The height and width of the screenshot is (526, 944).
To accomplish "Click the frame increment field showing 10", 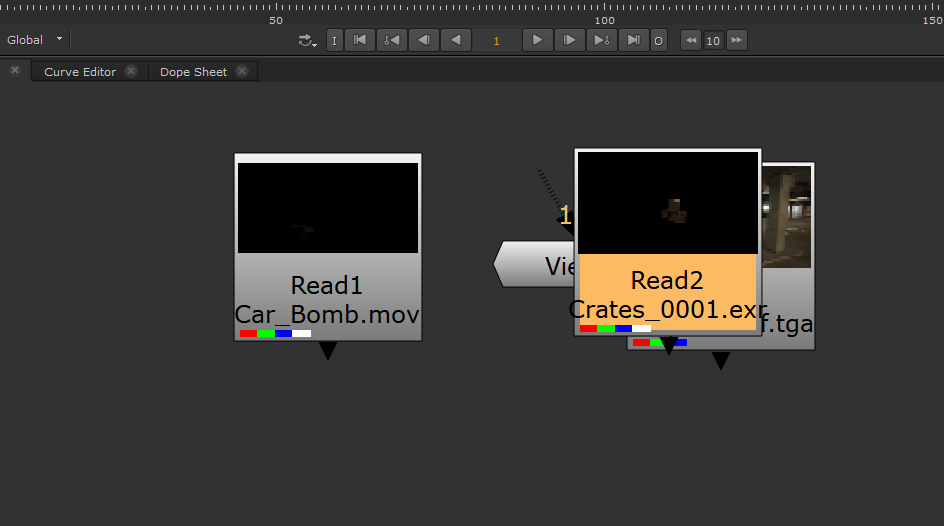I will point(713,40).
